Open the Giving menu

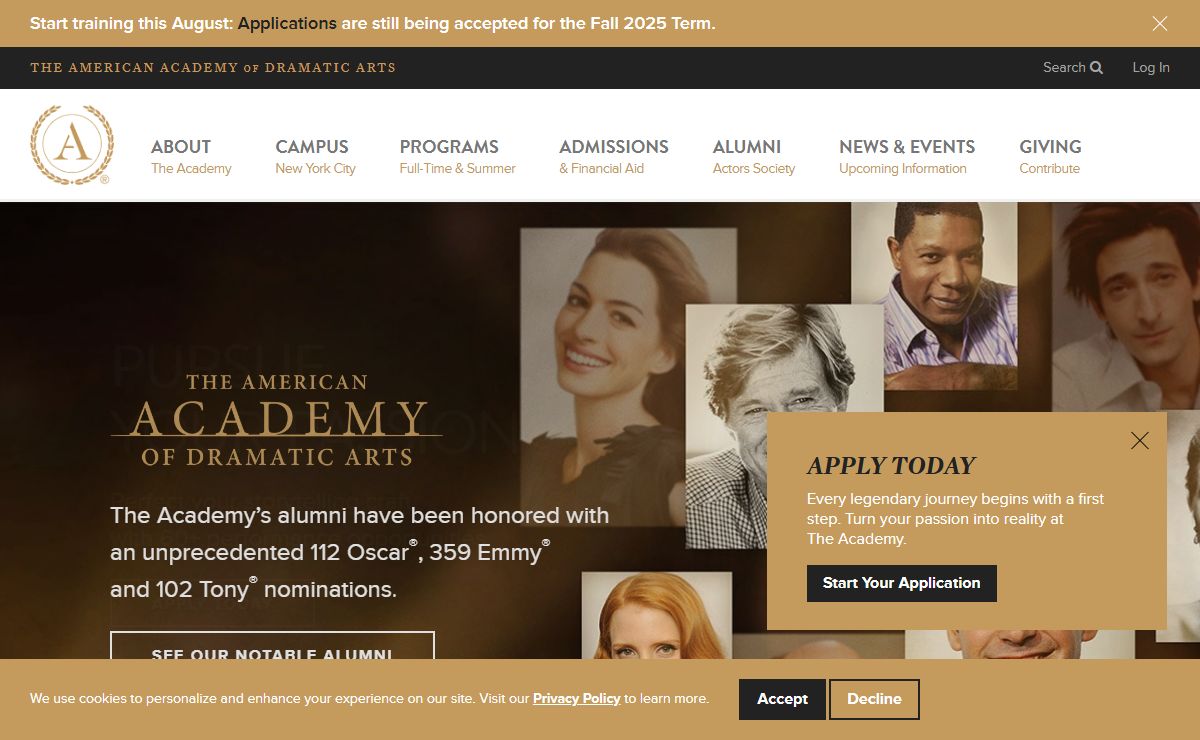click(x=1050, y=156)
